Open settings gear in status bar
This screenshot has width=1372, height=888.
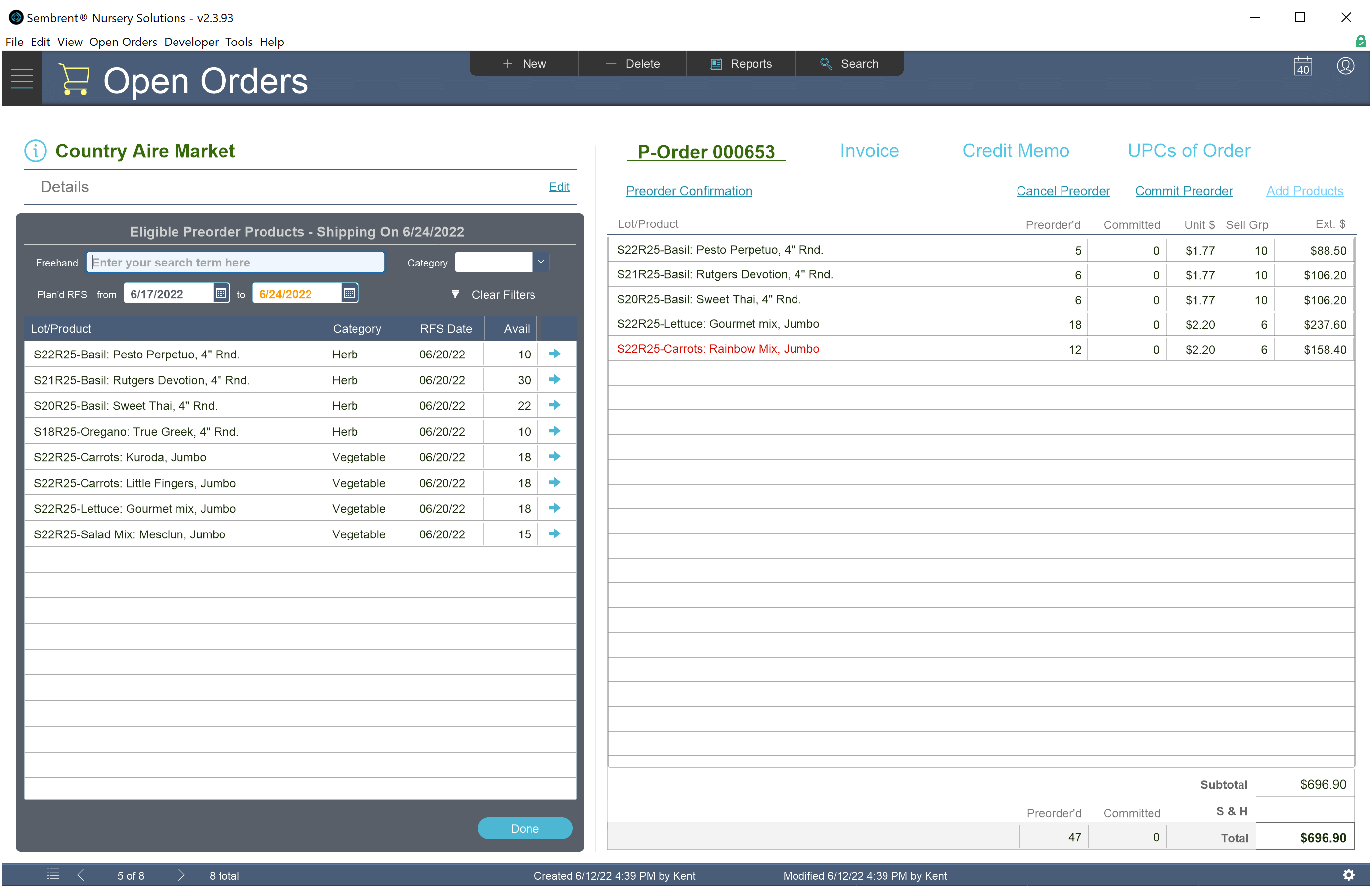pyautogui.click(x=1348, y=874)
